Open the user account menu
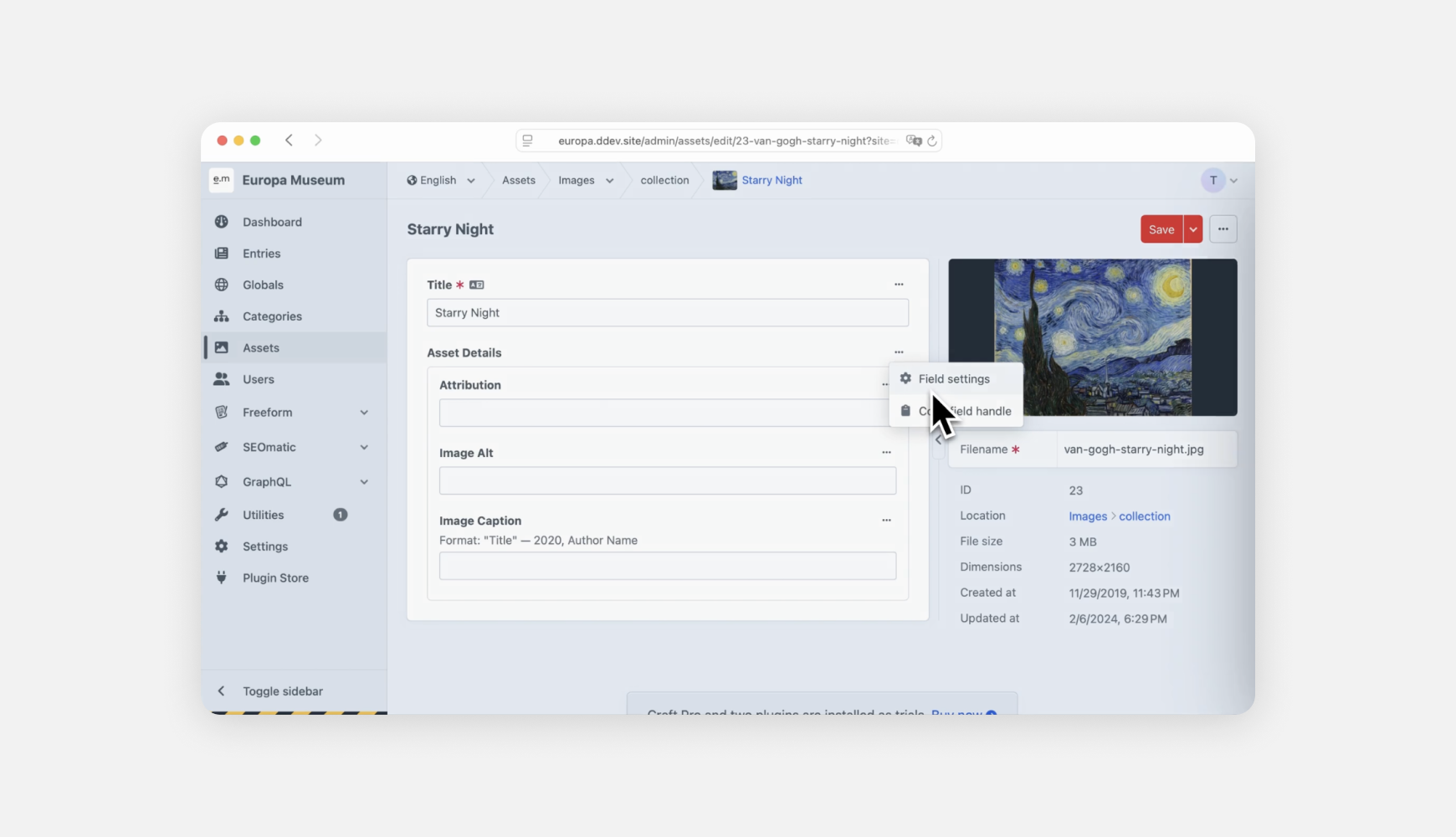Screen dimensions: 1456x837 pos(1219,180)
